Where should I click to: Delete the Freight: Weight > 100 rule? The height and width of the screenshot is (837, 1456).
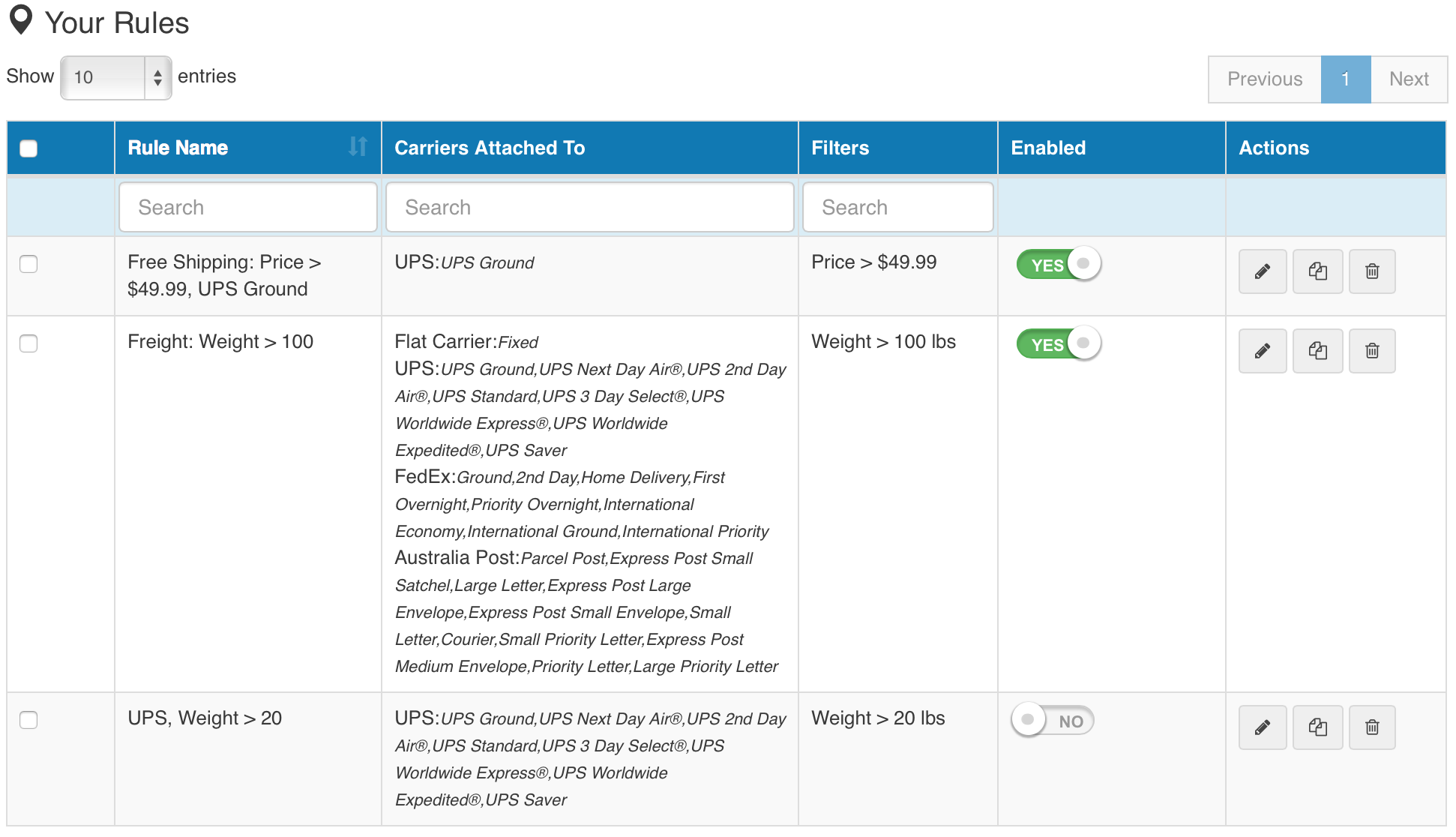[1371, 351]
